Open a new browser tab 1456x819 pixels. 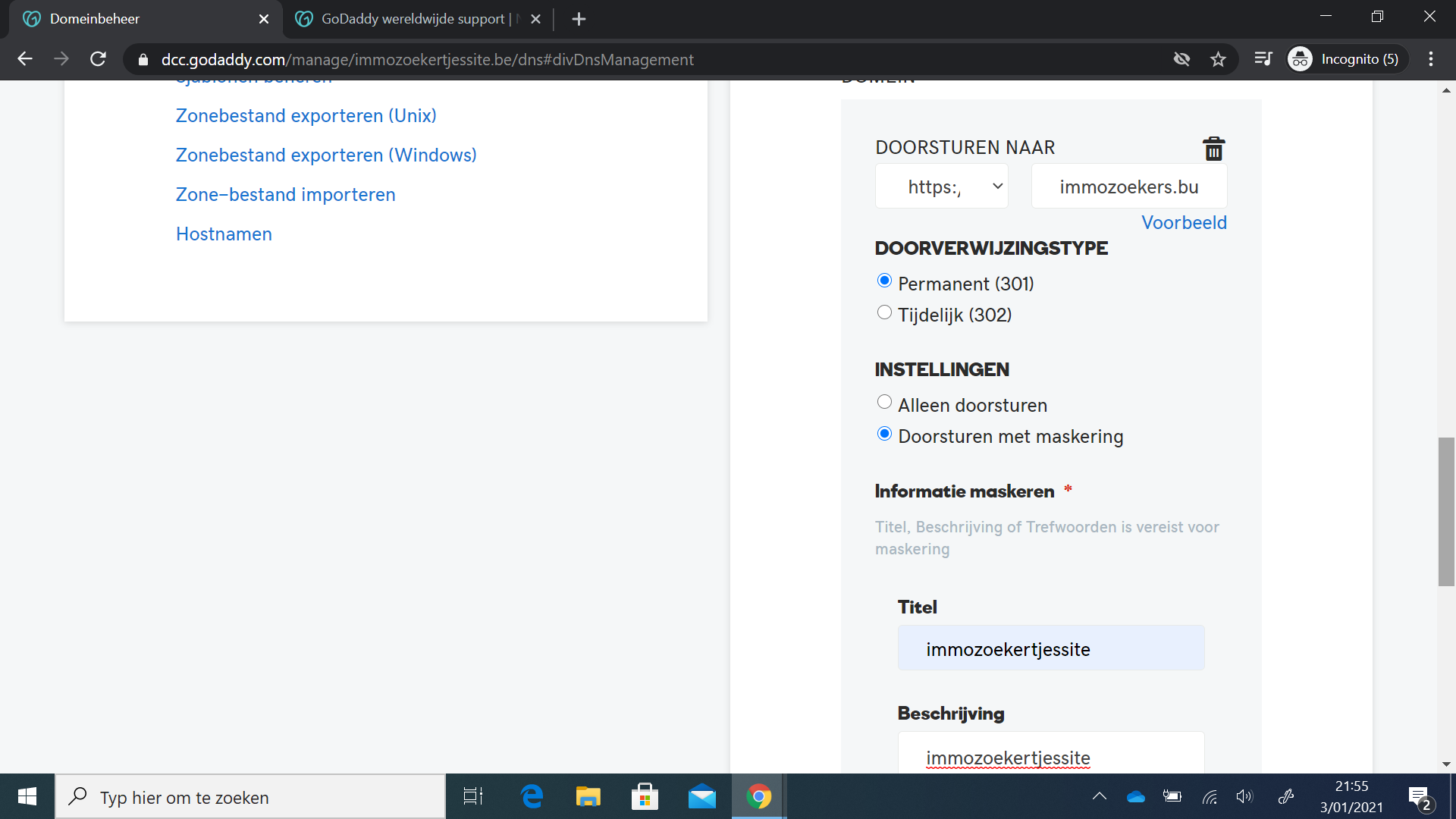click(x=579, y=19)
